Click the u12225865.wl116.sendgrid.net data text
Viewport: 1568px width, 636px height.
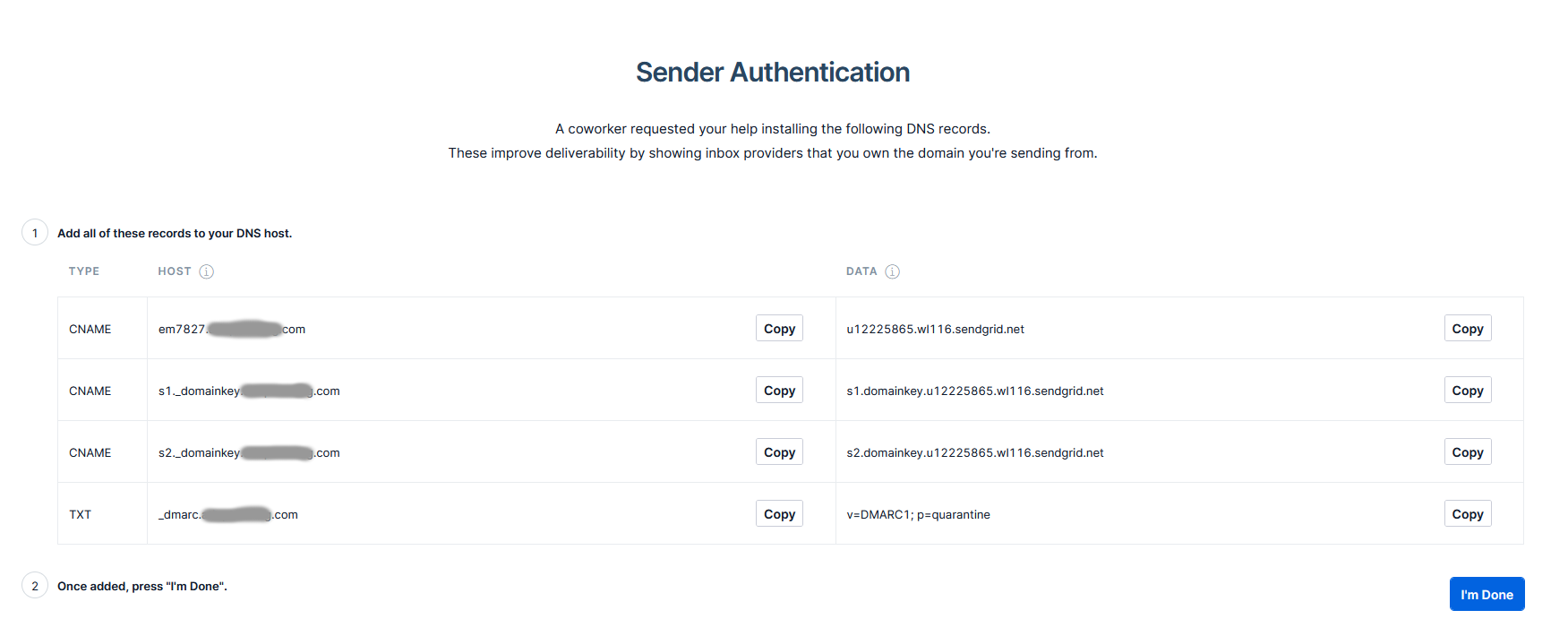(935, 330)
